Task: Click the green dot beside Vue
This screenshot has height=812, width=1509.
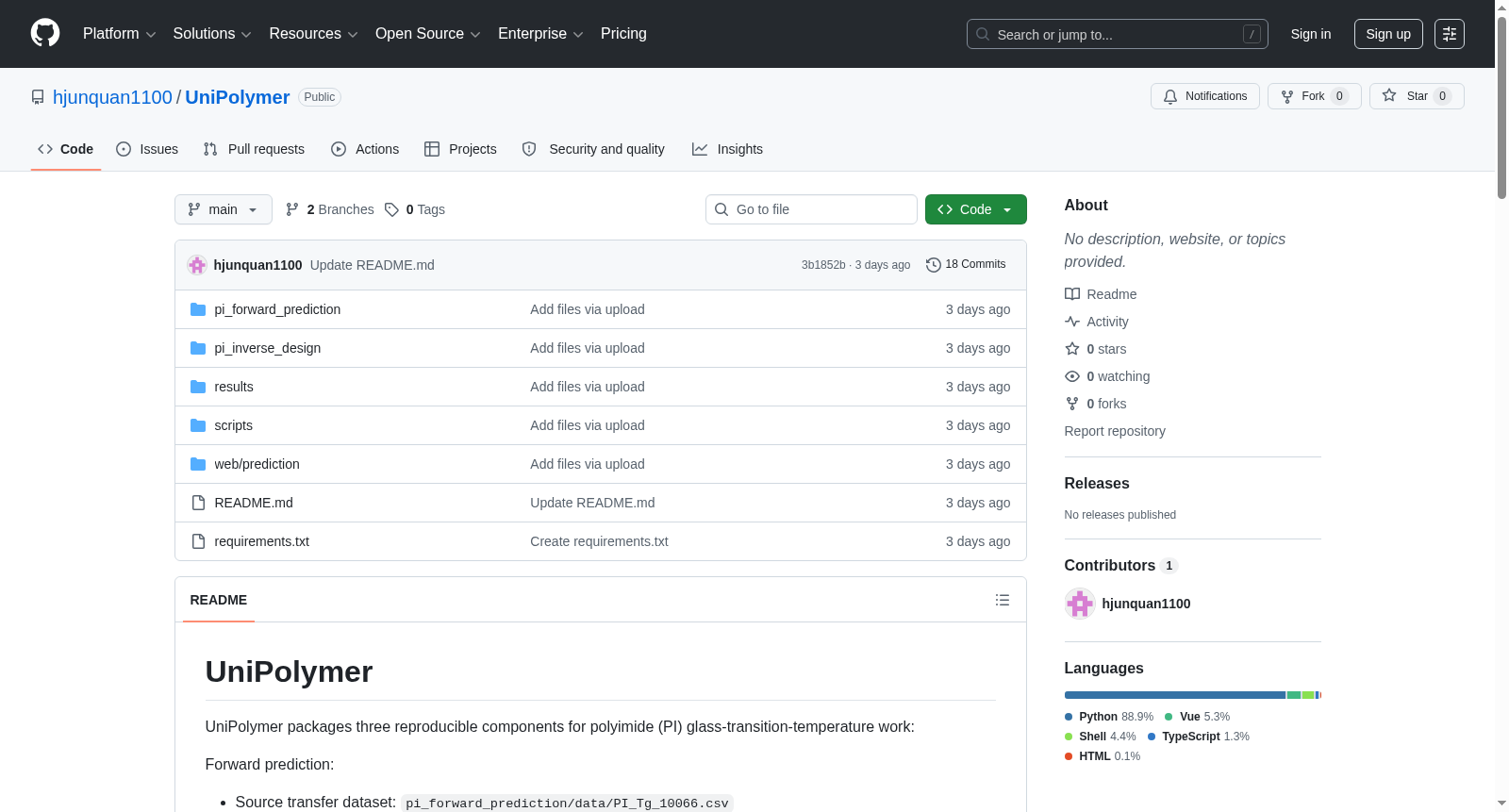Action: tap(1169, 717)
